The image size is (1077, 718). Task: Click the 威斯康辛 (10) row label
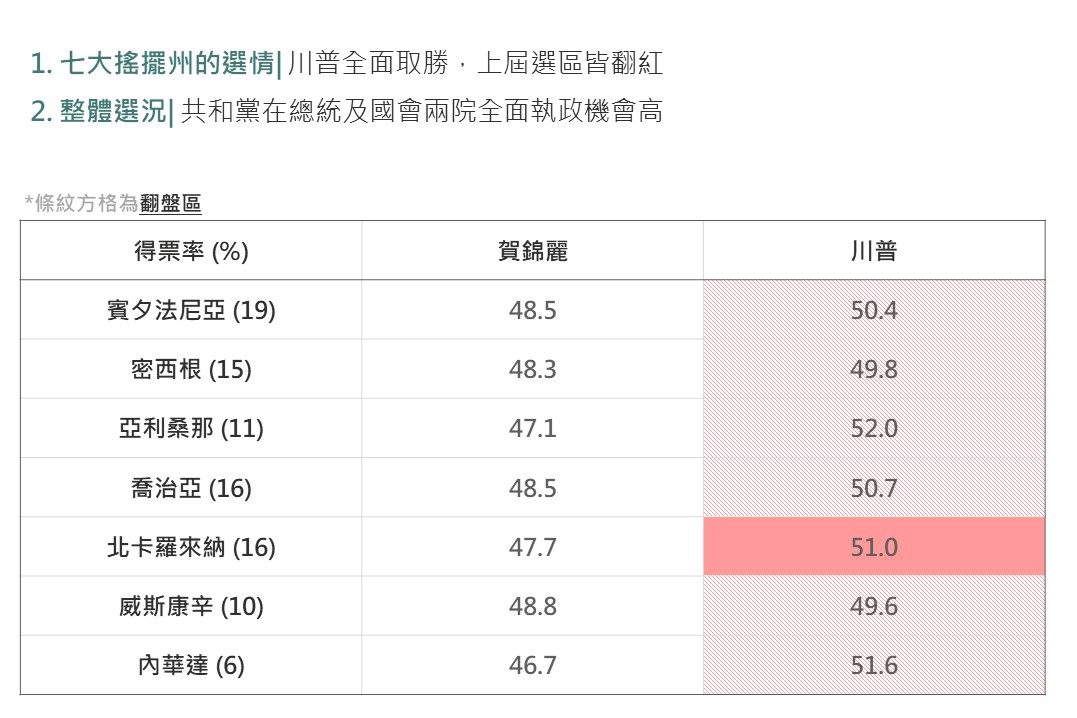click(191, 606)
